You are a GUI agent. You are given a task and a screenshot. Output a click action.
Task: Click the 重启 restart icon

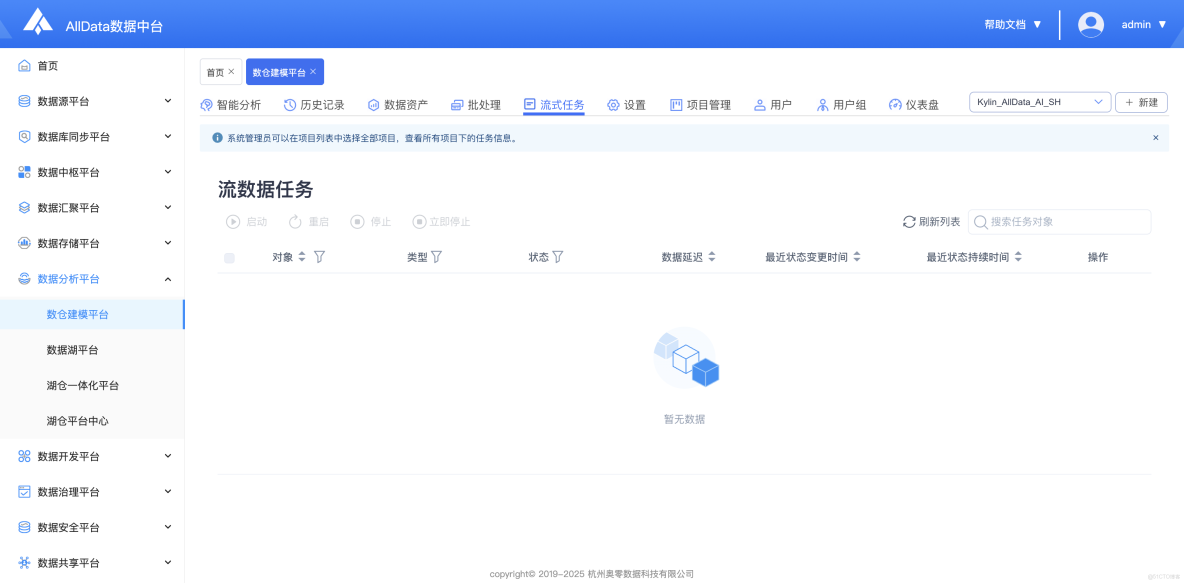(x=293, y=221)
